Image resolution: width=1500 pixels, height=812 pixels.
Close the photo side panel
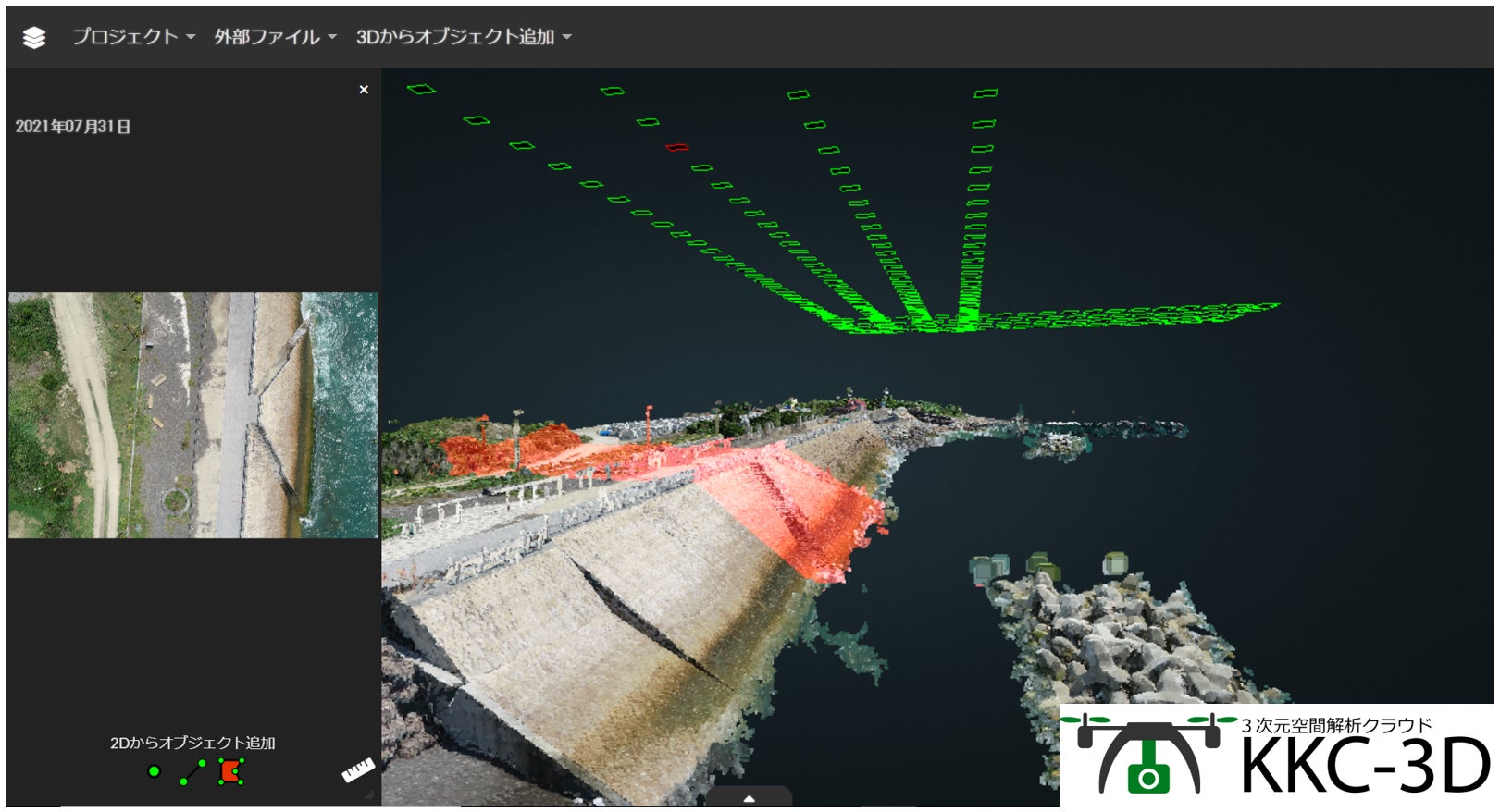coord(364,90)
